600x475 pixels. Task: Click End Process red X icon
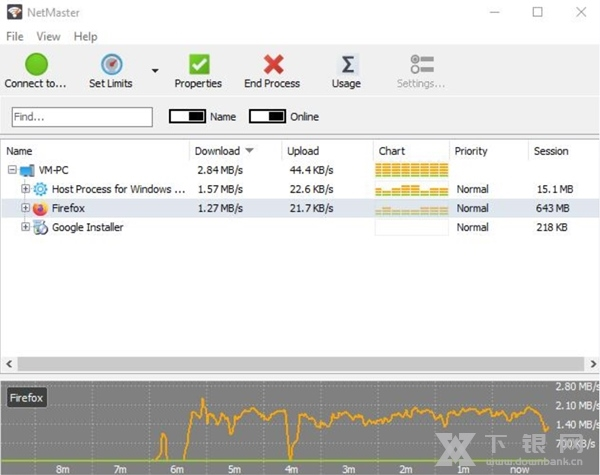(x=273, y=64)
